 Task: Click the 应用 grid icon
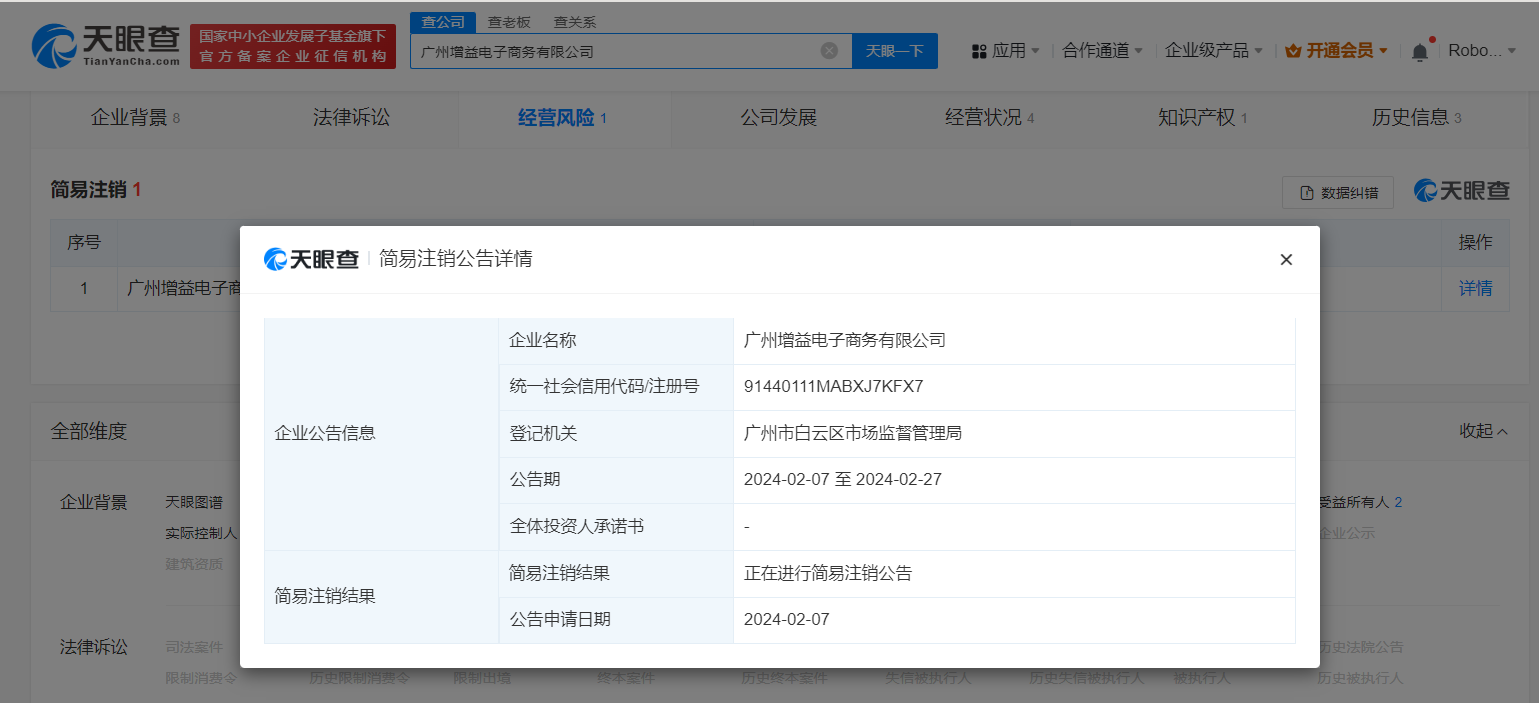pos(979,51)
